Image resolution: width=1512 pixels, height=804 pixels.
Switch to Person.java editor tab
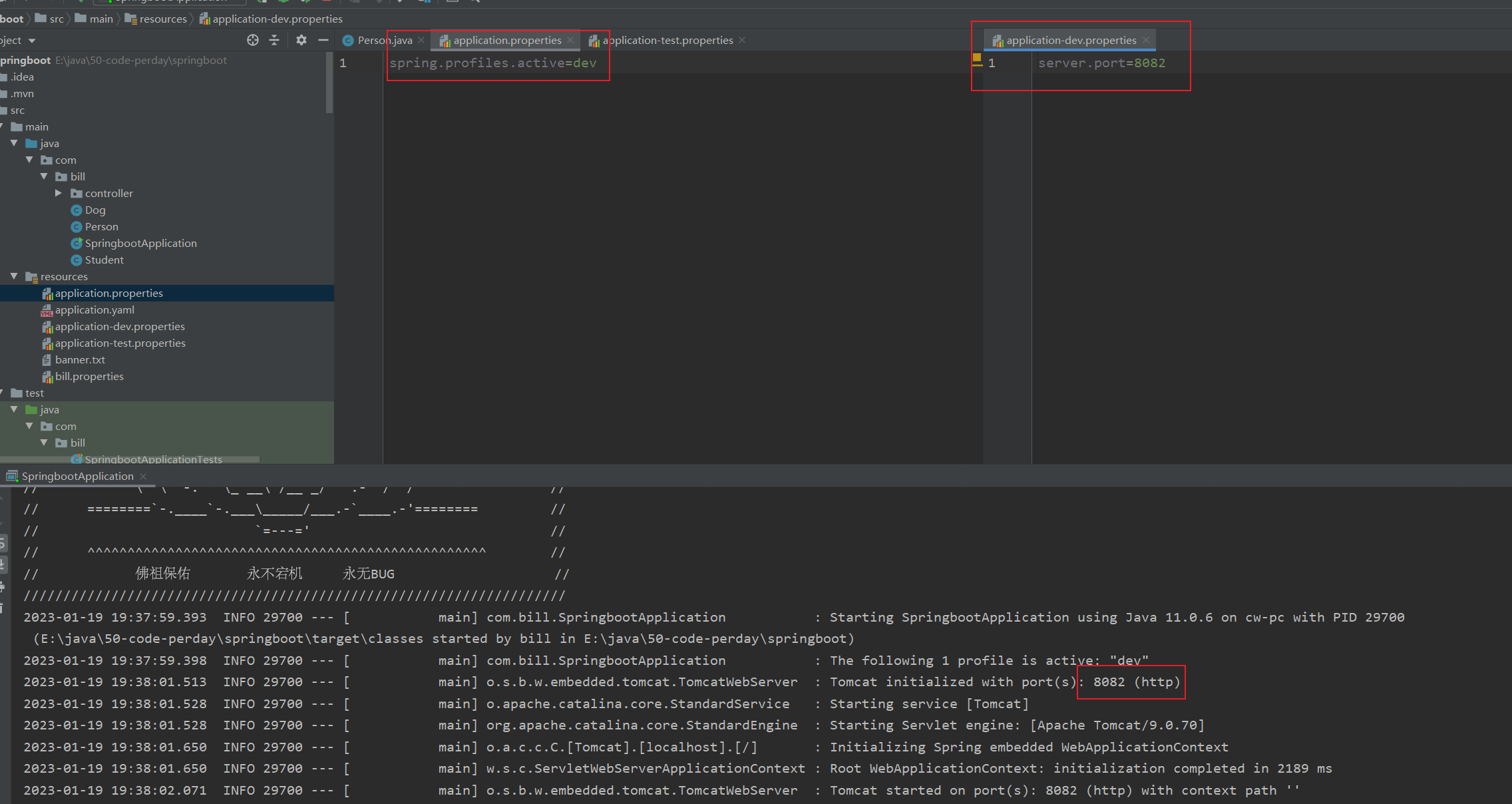coord(384,41)
